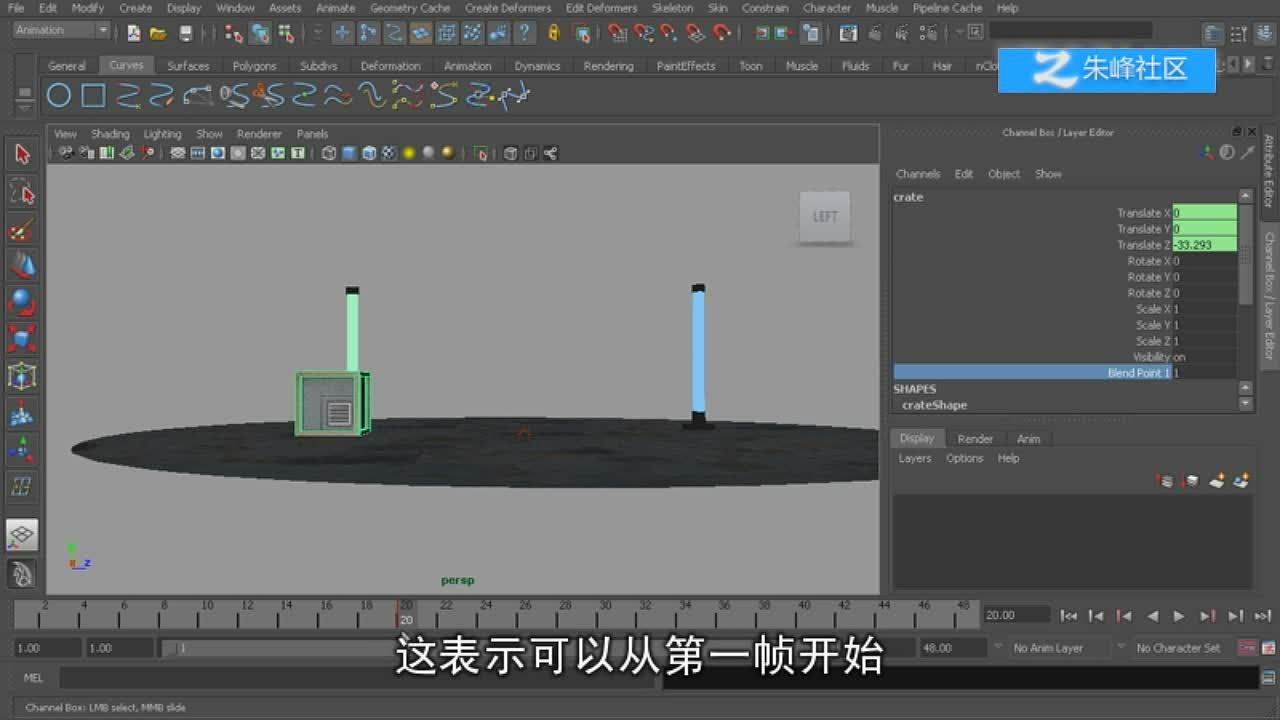Viewport: 1280px width, 720px height.
Task: Go to end of playback range
Action: pyautogui.click(x=1263, y=616)
